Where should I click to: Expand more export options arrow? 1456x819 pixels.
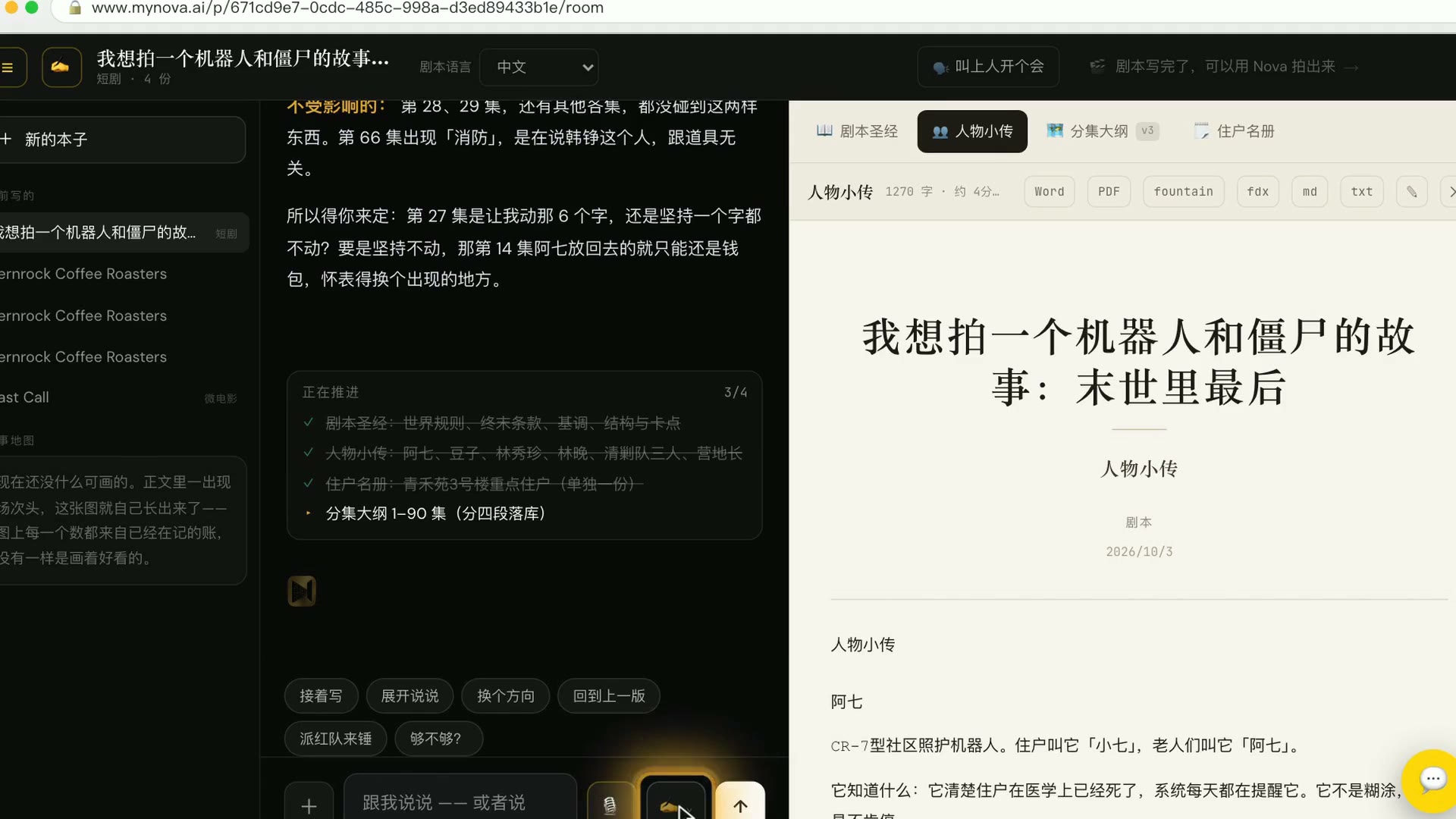click(1449, 192)
